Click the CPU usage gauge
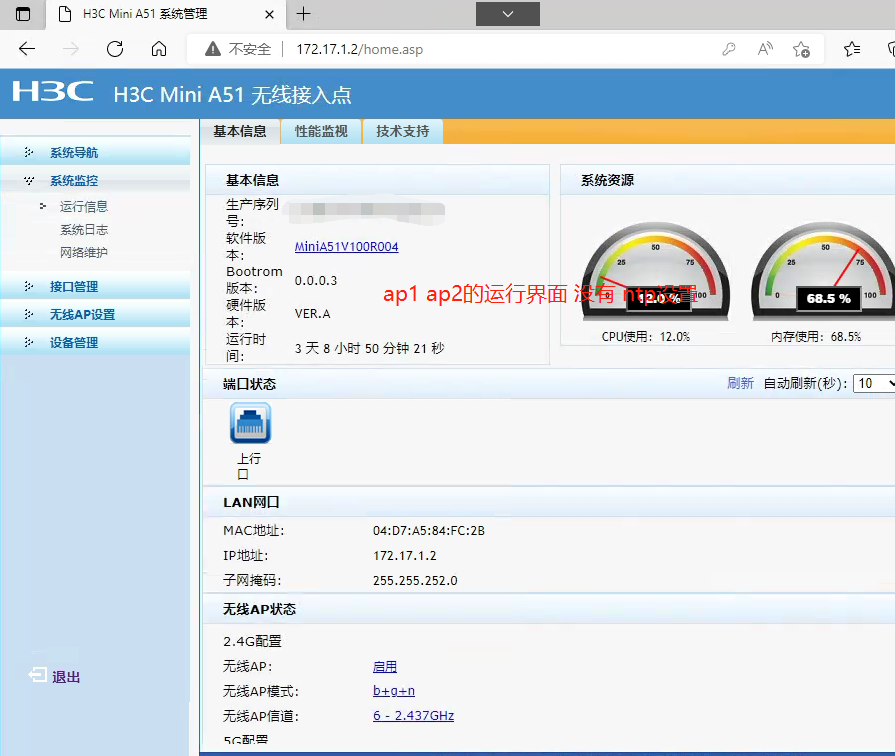The width and height of the screenshot is (895, 756). tap(655, 270)
